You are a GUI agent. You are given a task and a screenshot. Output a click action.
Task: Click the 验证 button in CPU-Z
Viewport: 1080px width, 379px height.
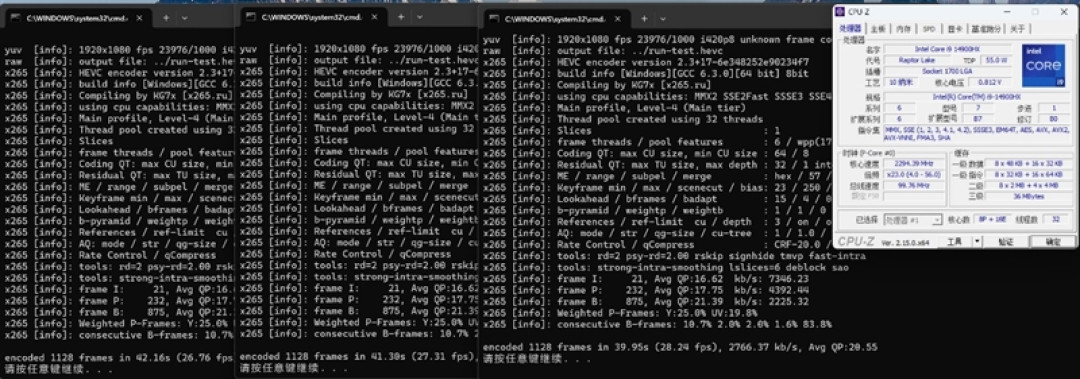tap(1006, 241)
